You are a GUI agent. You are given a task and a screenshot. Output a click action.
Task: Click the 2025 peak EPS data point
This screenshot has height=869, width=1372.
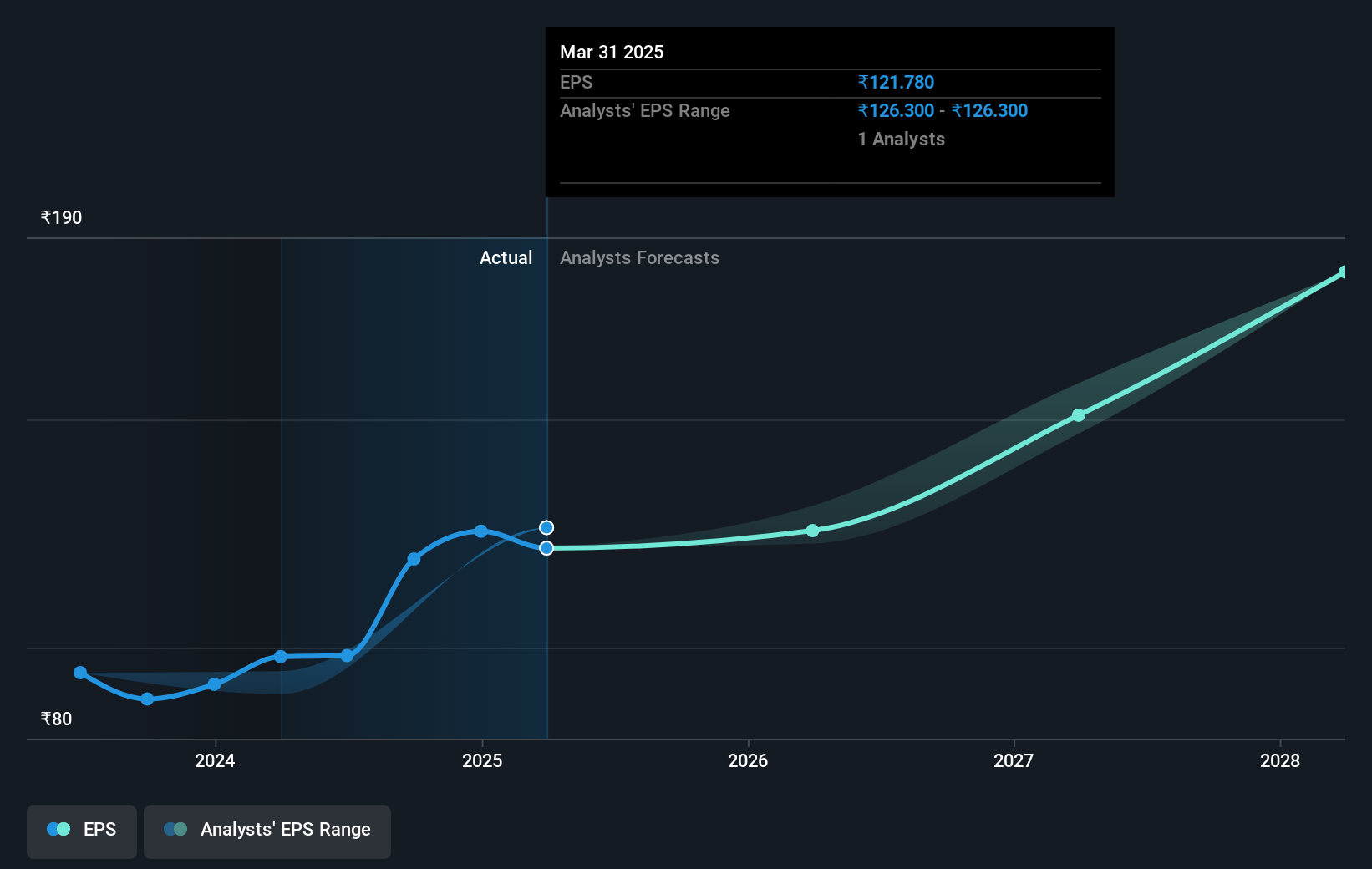481,531
